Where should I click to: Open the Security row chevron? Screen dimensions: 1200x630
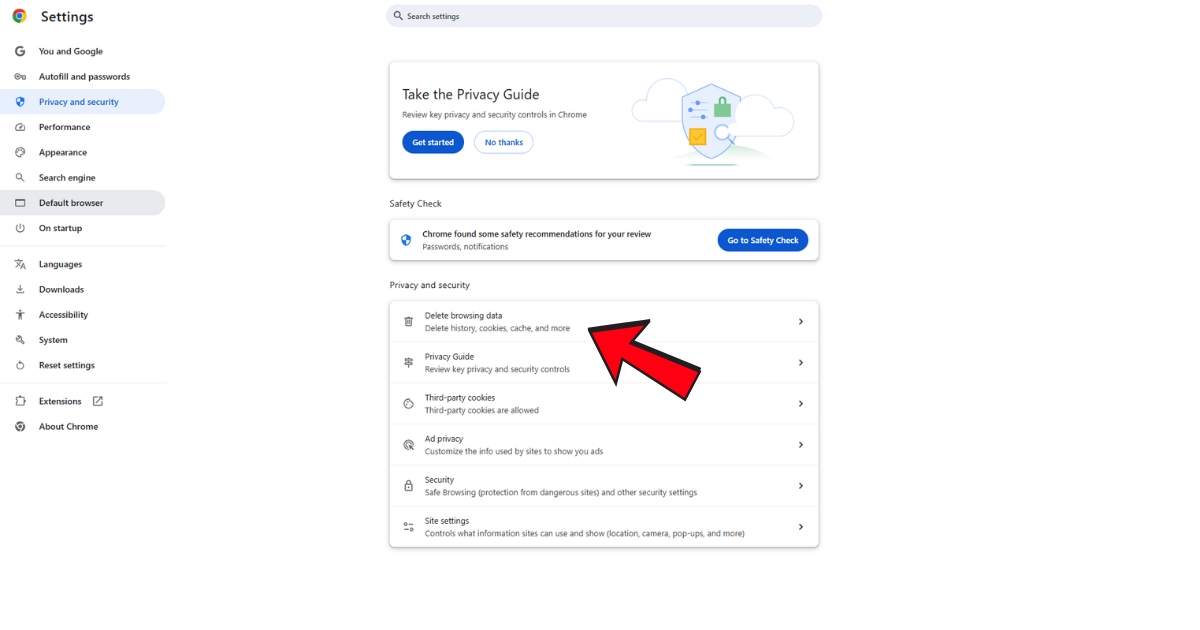pyautogui.click(x=800, y=486)
